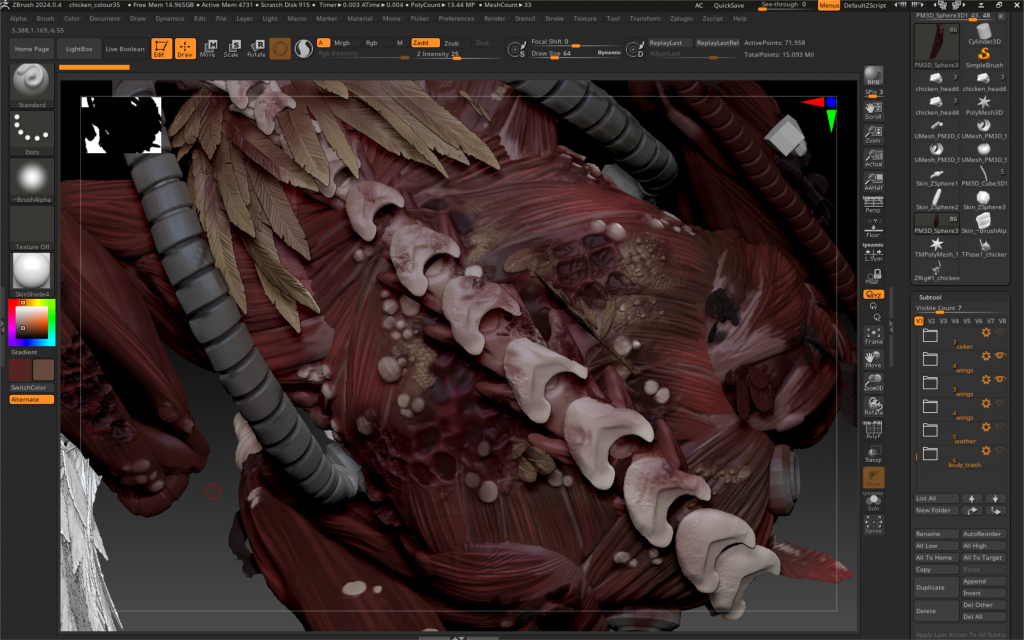Expand the feather subtool folder
The width and height of the screenshot is (1024, 640).
point(930,430)
